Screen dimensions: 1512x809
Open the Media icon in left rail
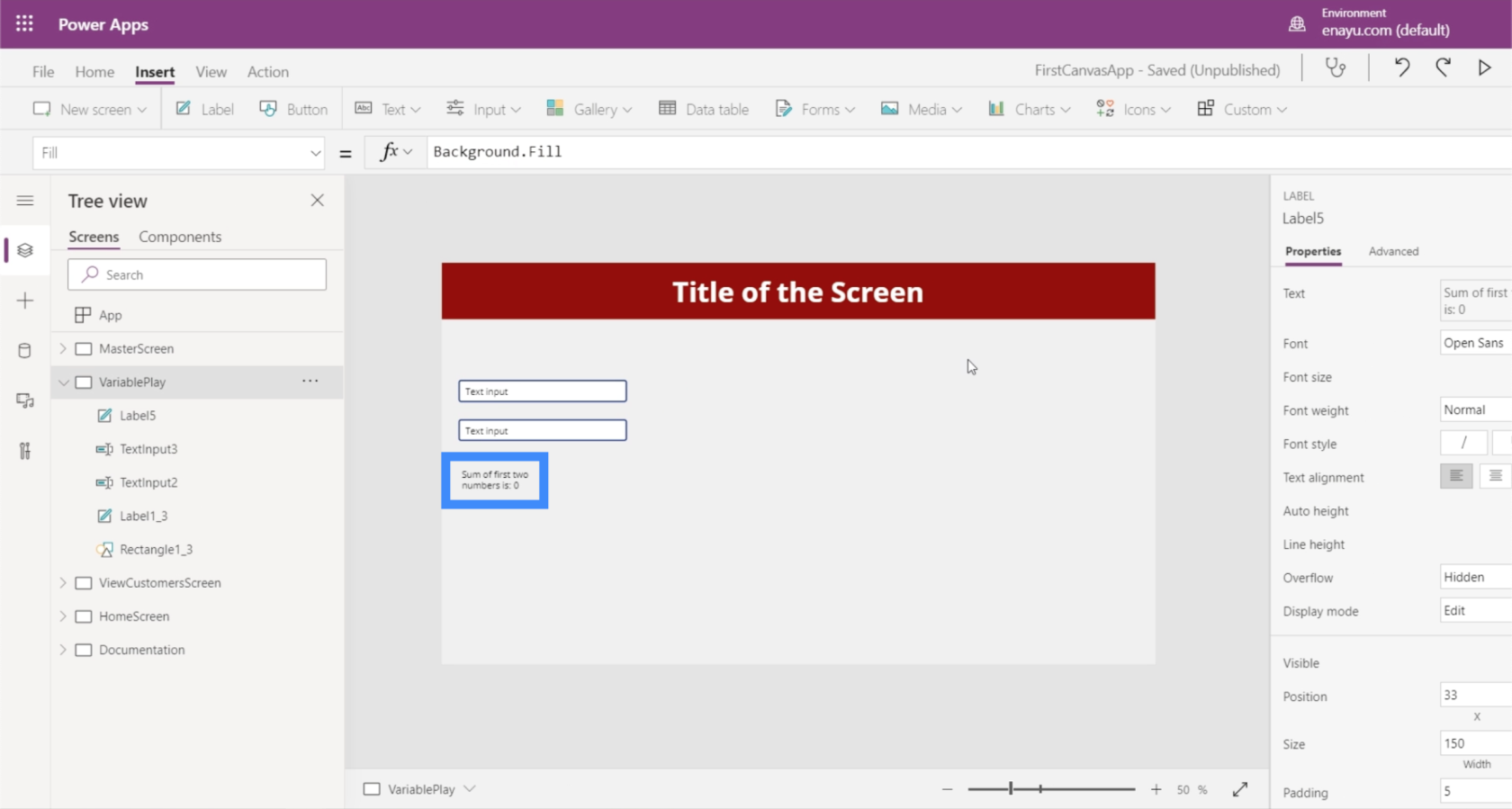pos(25,400)
